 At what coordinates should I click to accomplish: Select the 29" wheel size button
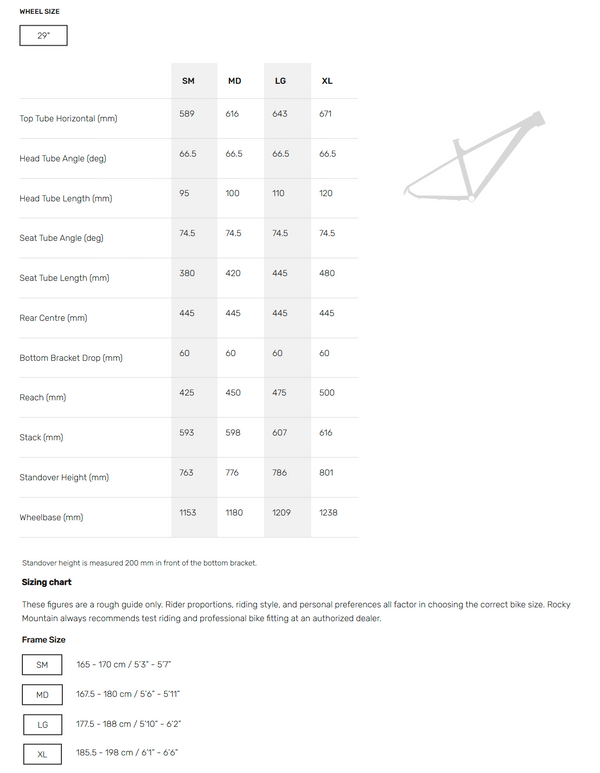(x=43, y=35)
